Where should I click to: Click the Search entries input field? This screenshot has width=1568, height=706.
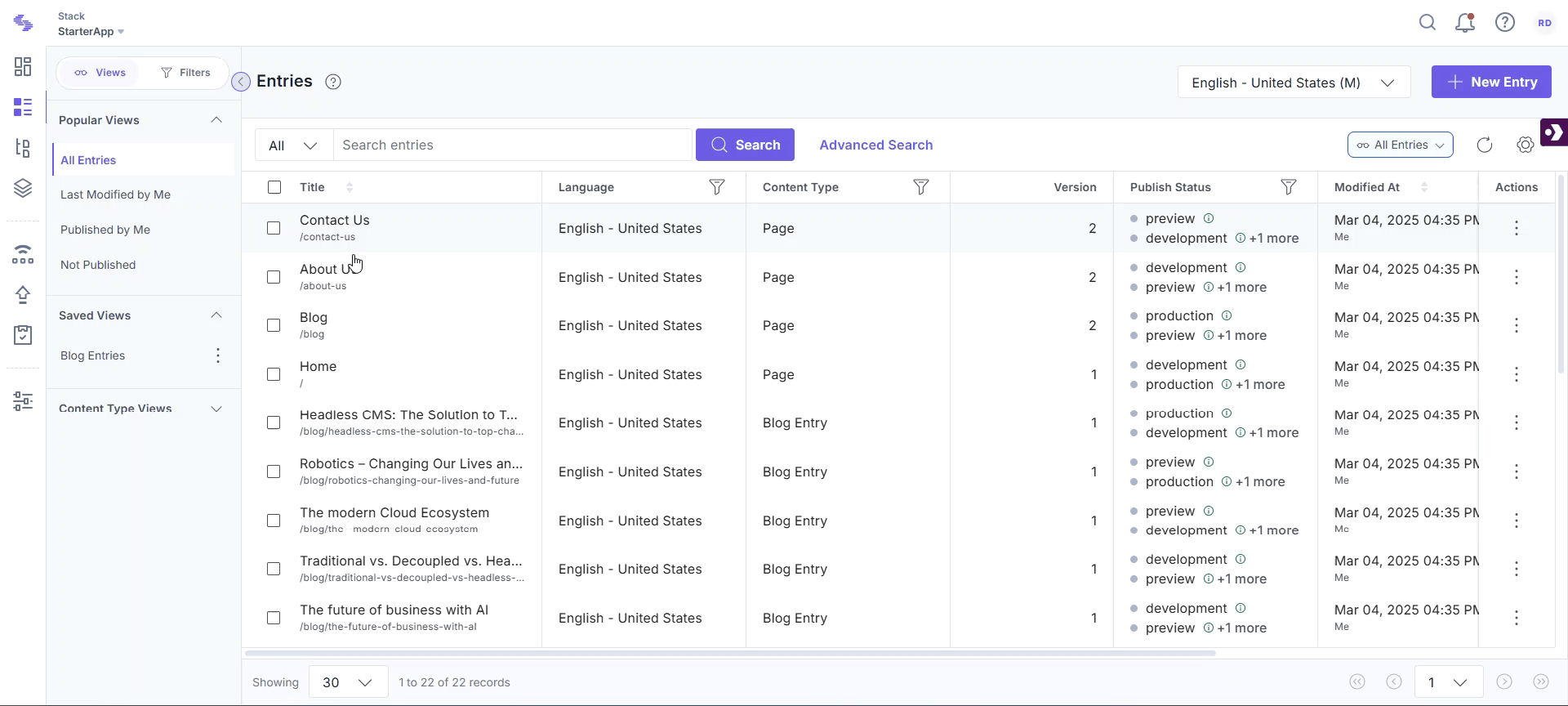coord(513,145)
